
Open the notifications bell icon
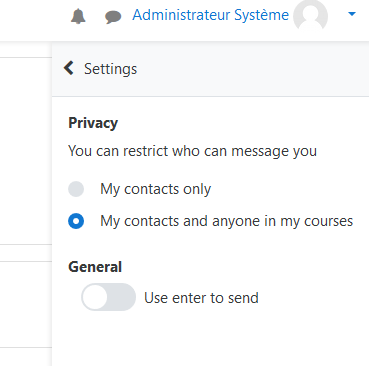(78, 16)
